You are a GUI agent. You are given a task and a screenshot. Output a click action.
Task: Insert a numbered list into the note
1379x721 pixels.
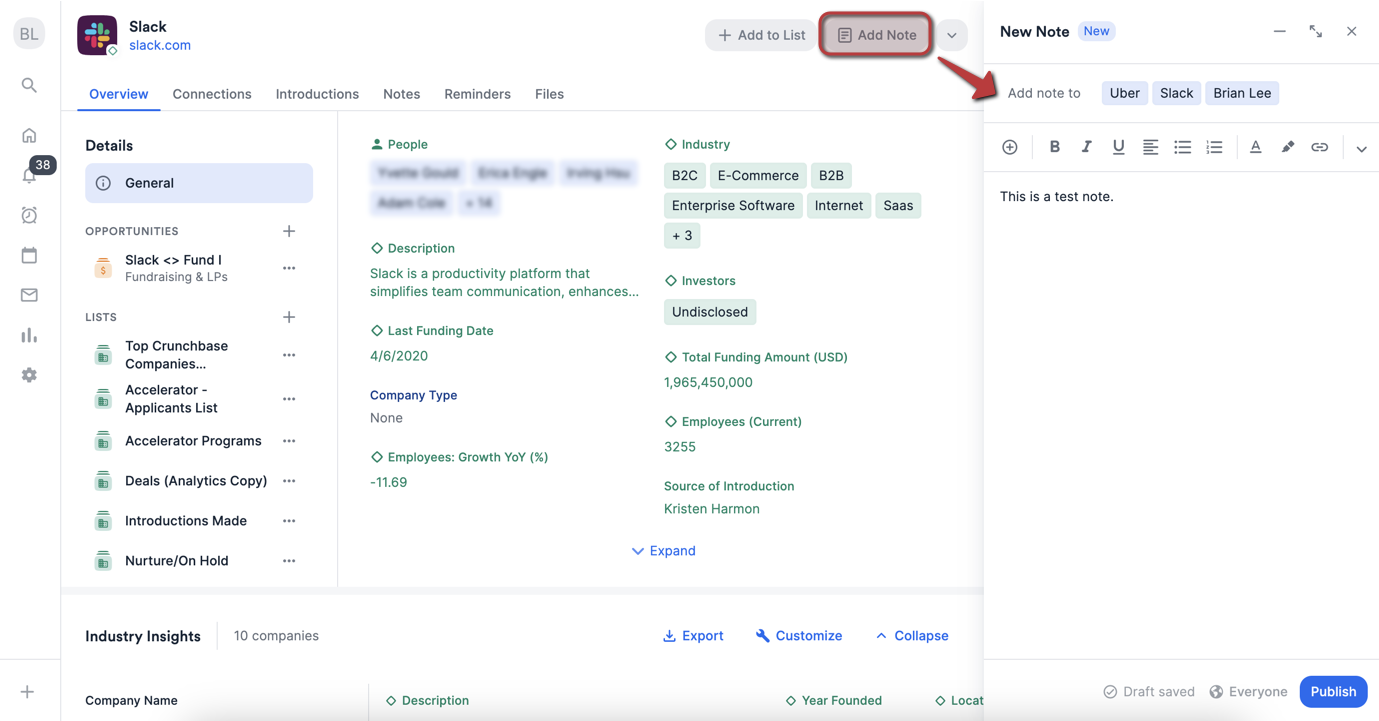click(1214, 147)
